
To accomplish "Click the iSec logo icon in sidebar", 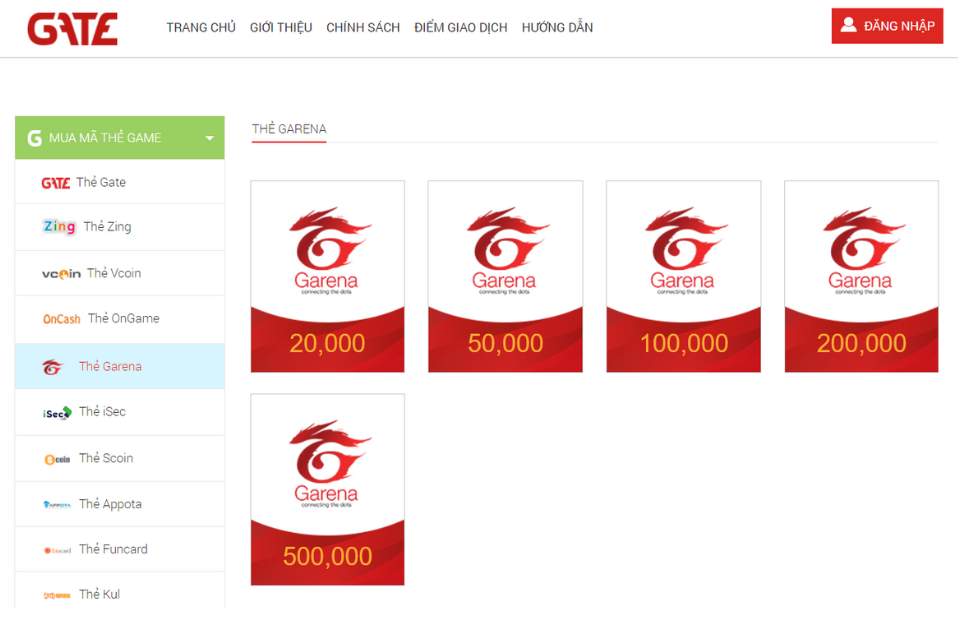I will point(58,413).
